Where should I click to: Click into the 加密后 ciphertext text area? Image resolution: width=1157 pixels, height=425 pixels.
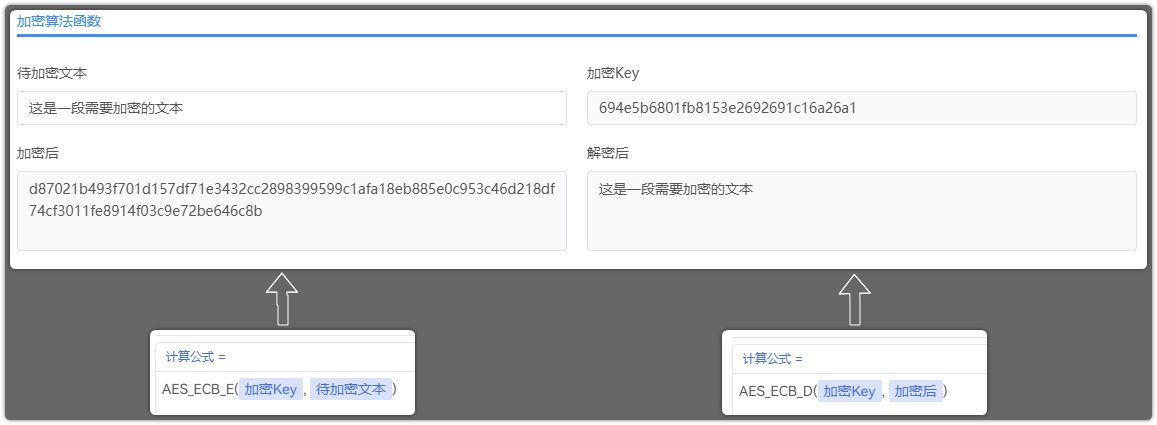pyautogui.click(x=292, y=211)
